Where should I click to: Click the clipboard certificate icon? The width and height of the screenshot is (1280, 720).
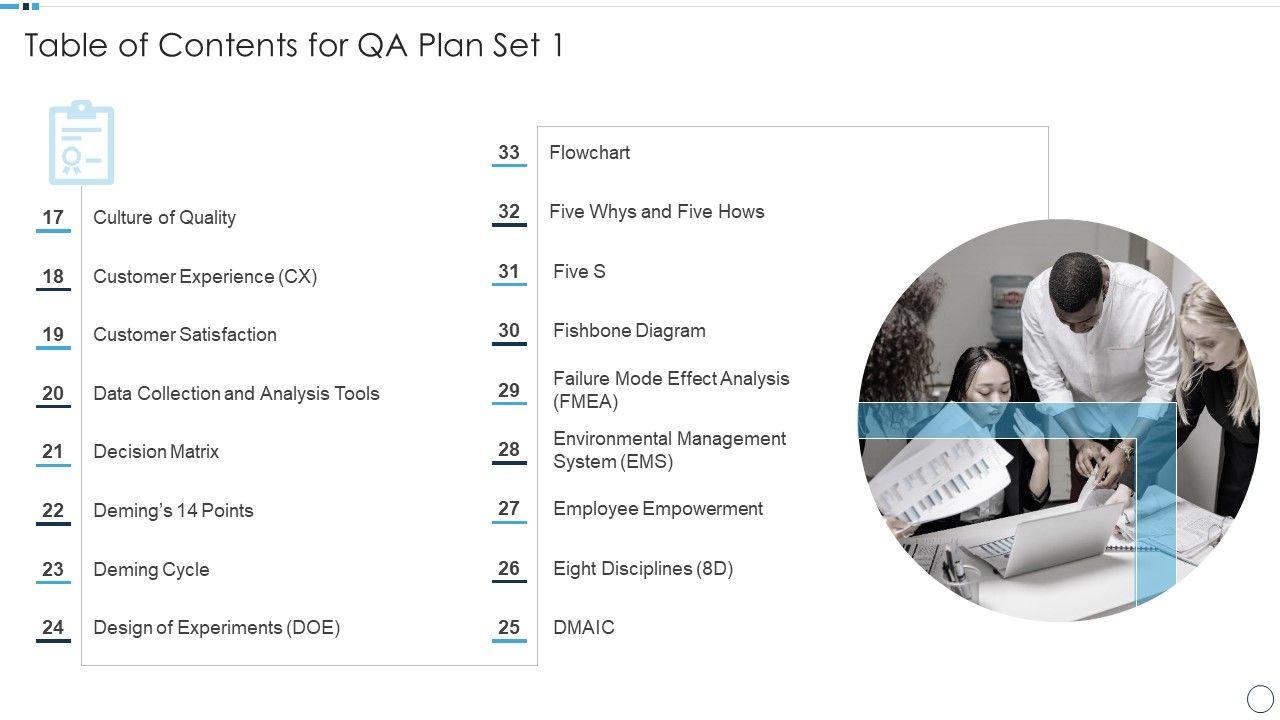coord(81,142)
